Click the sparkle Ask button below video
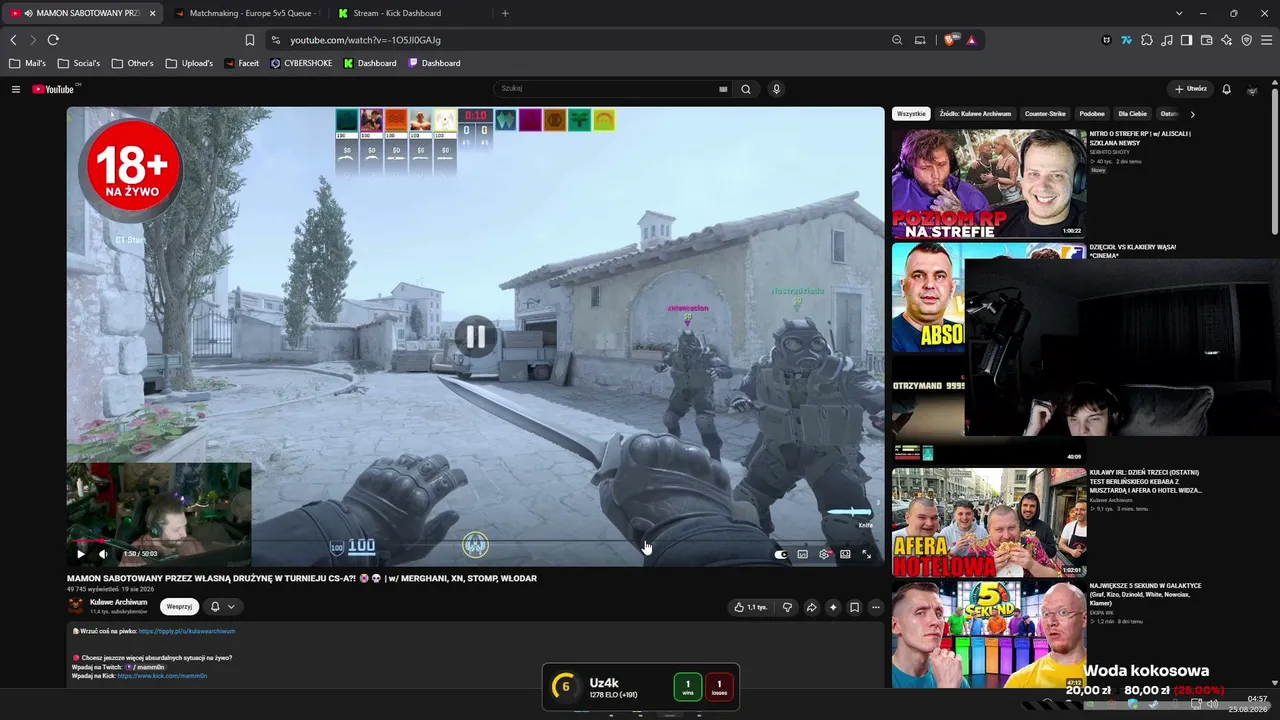1280x720 pixels. click(833, 607)
